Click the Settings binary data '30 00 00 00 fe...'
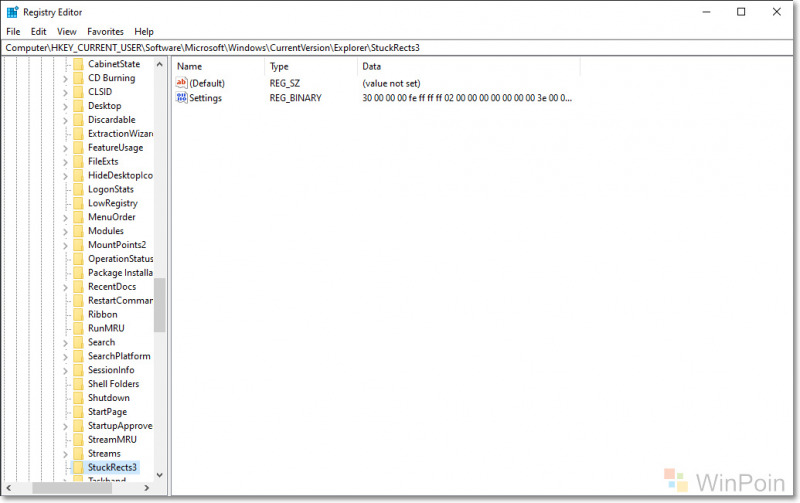This screenshot has width=800, height=503. click(467, 97)
